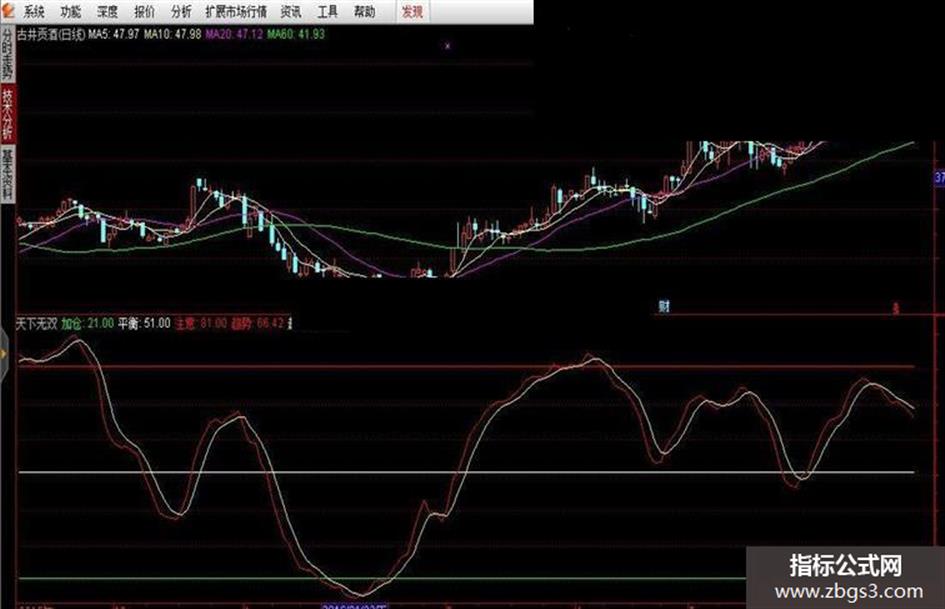
Task: Expand the left panel with the arrow handle
Action: pos(3,354)
